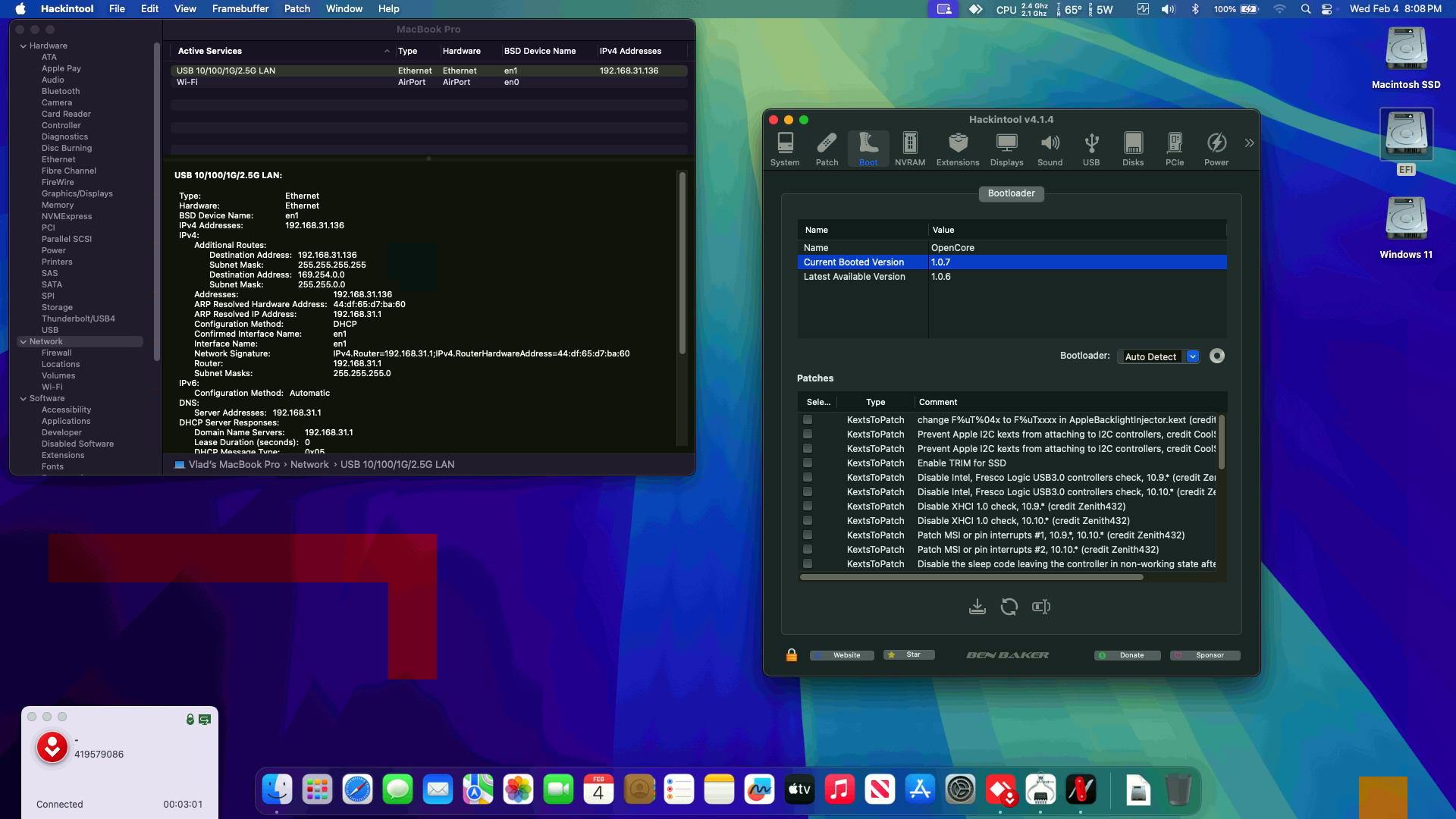
Task: Open the Framebuffer menu
Action: click(240, 9)
